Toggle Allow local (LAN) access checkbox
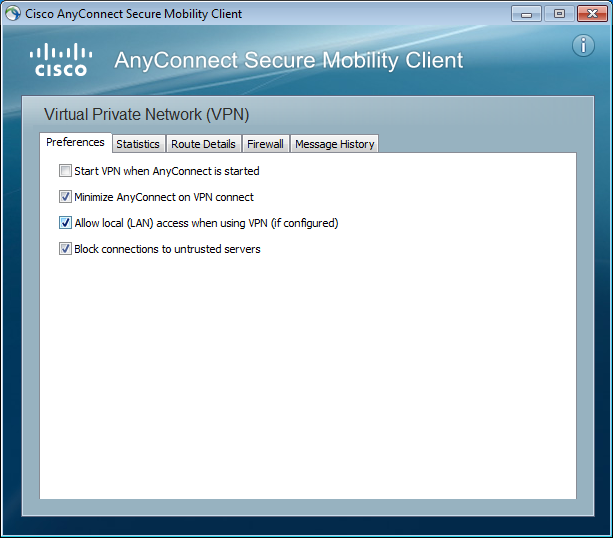The height and width of the screenshot is (538, 613). point(66,223)
